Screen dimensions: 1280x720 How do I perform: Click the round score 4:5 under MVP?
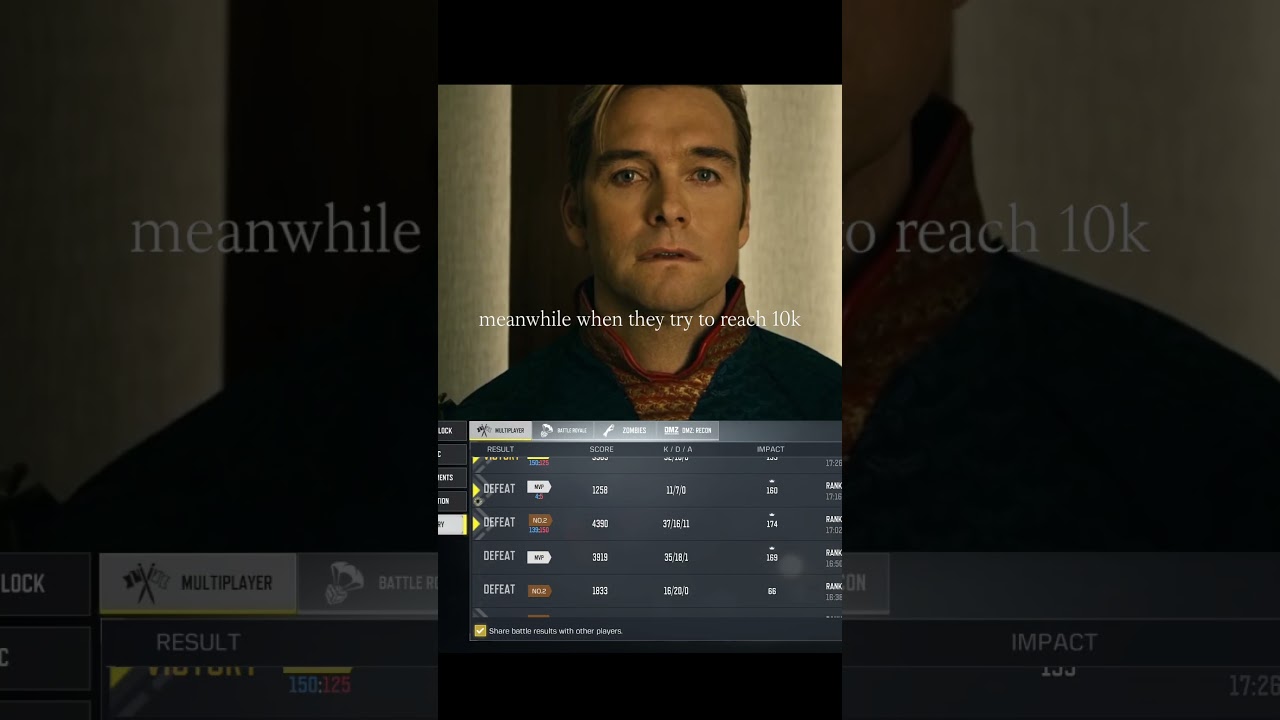click(x=539, y=496)
